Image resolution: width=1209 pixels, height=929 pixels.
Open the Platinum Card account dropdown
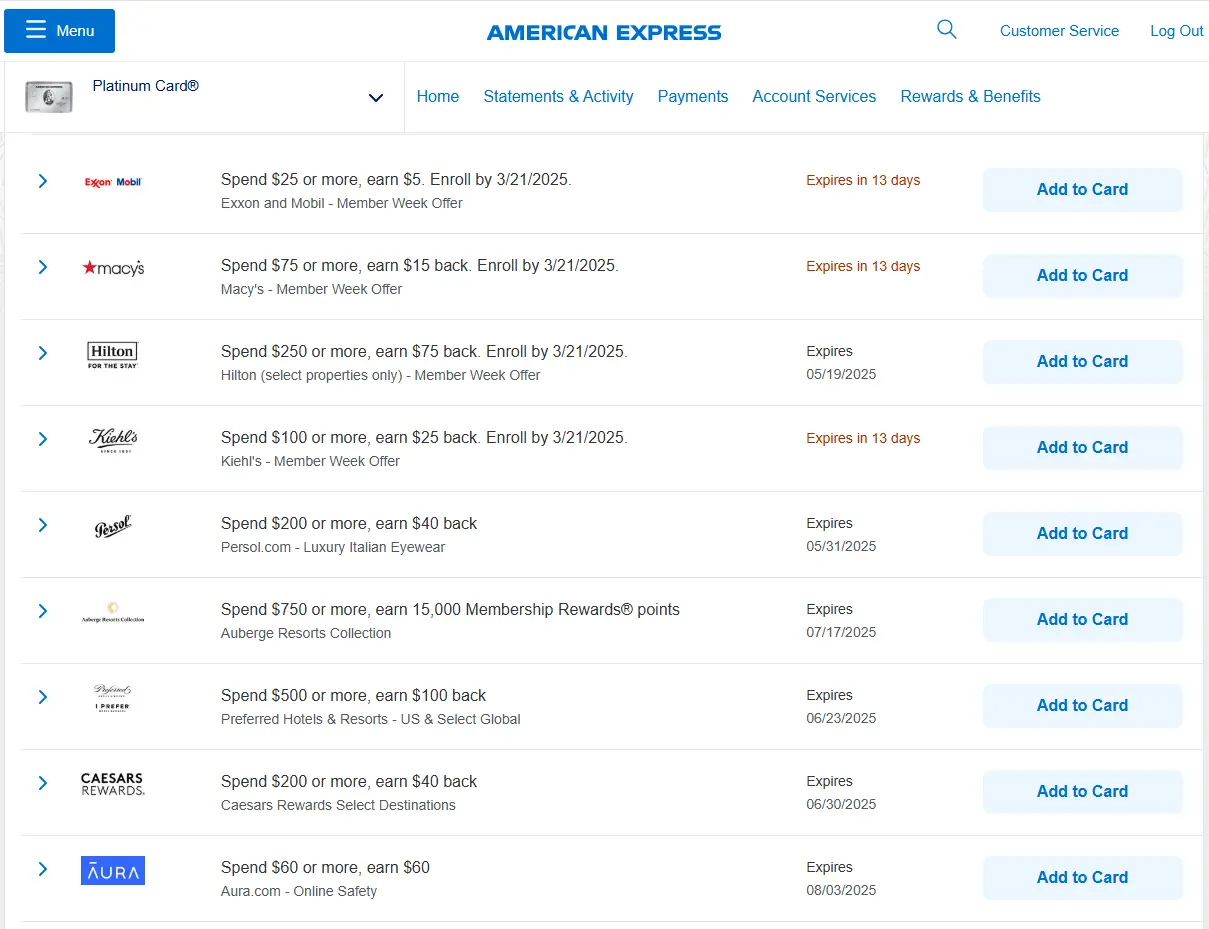(x=376, y=97)
